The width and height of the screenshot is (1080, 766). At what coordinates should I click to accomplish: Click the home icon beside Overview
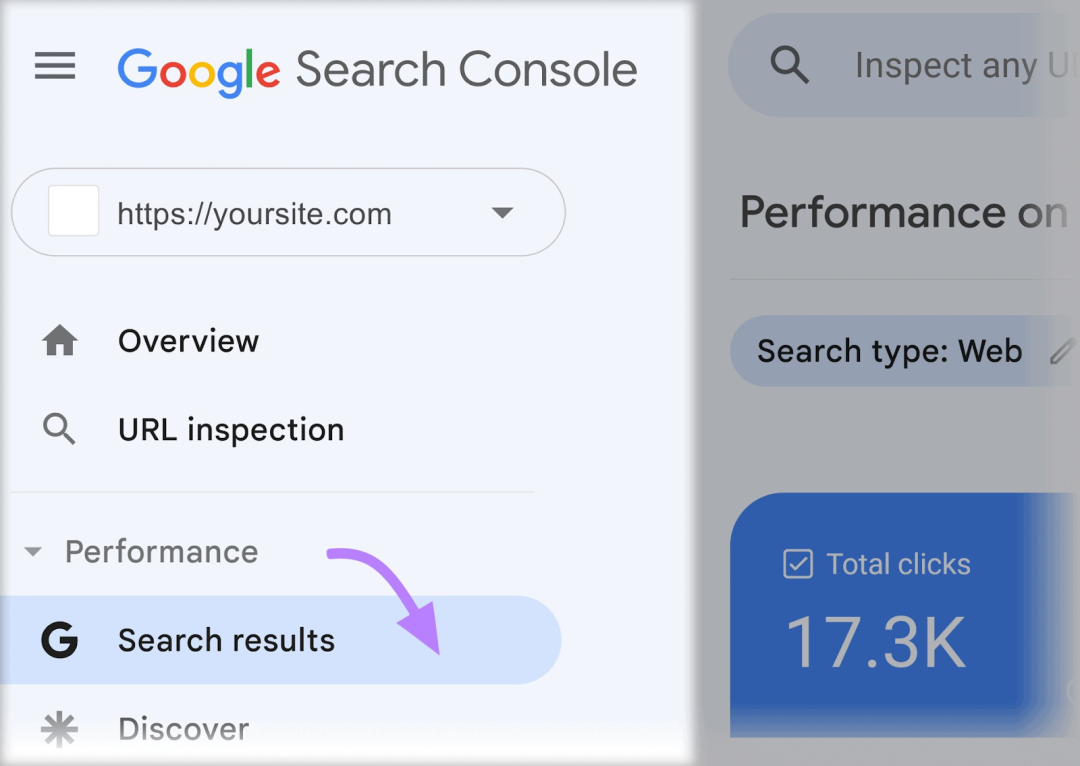[x=60, y=340]
